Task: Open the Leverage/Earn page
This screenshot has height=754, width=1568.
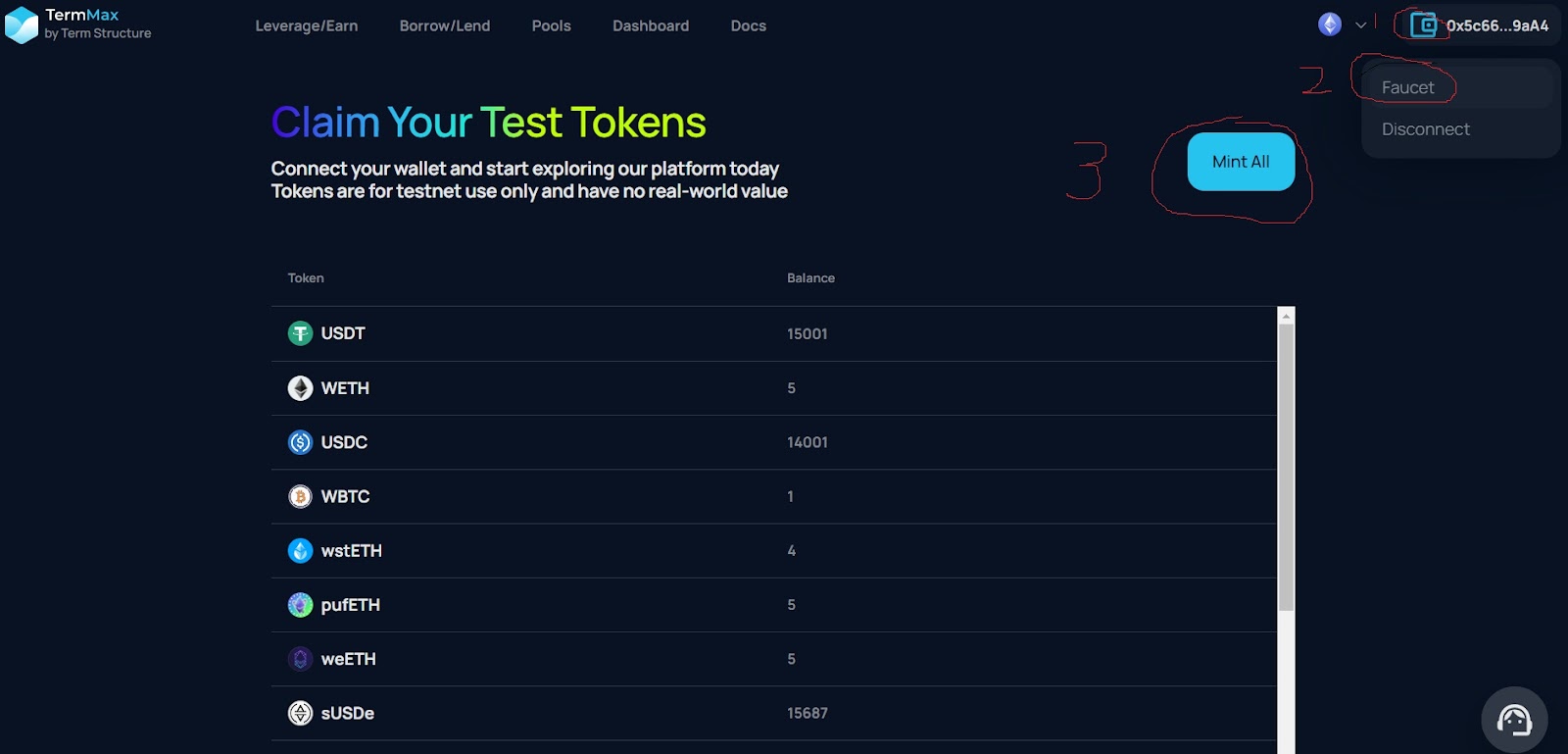Action: click(307, 25)
